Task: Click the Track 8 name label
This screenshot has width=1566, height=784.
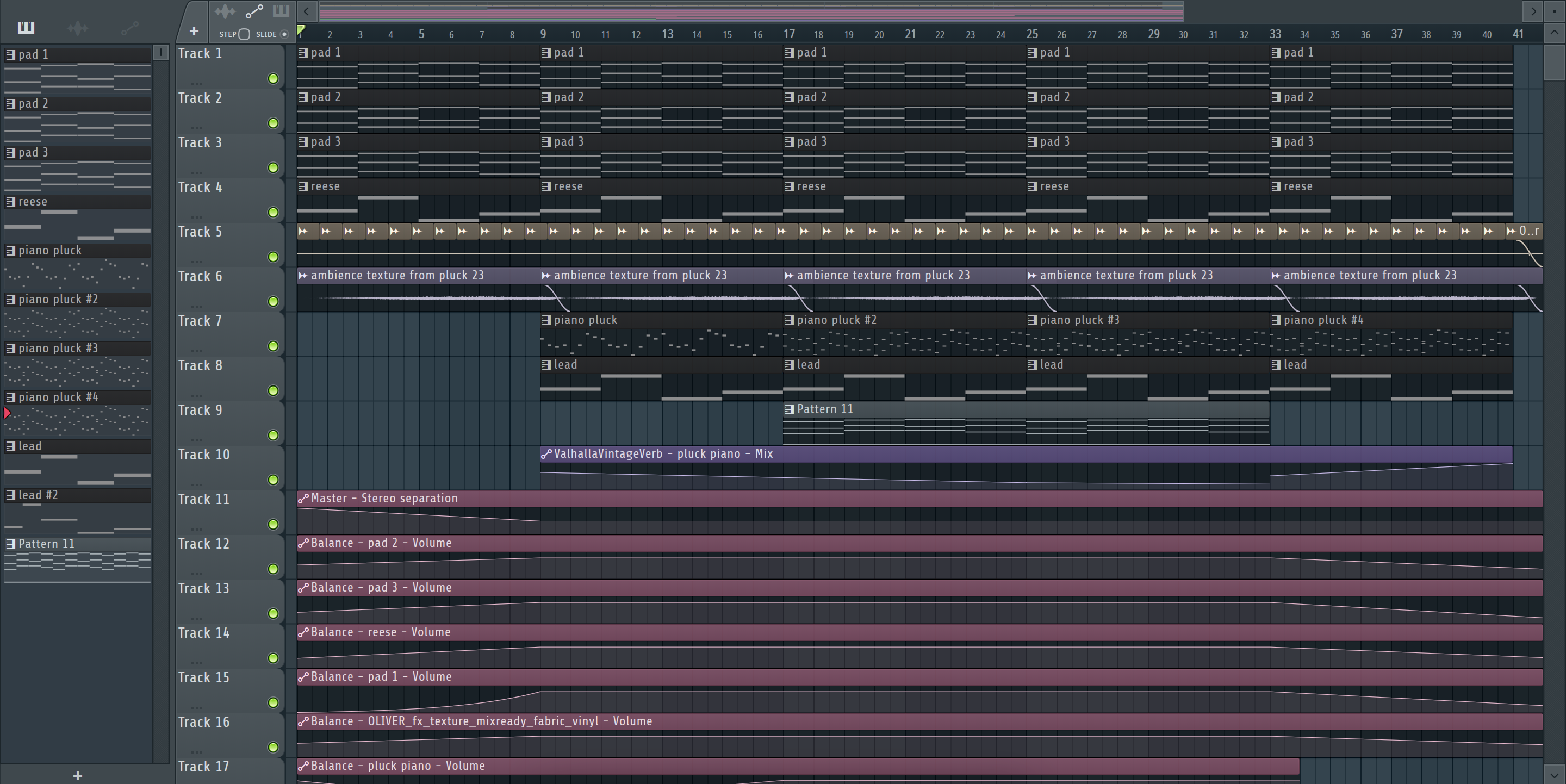Action: tap(200, 366)
